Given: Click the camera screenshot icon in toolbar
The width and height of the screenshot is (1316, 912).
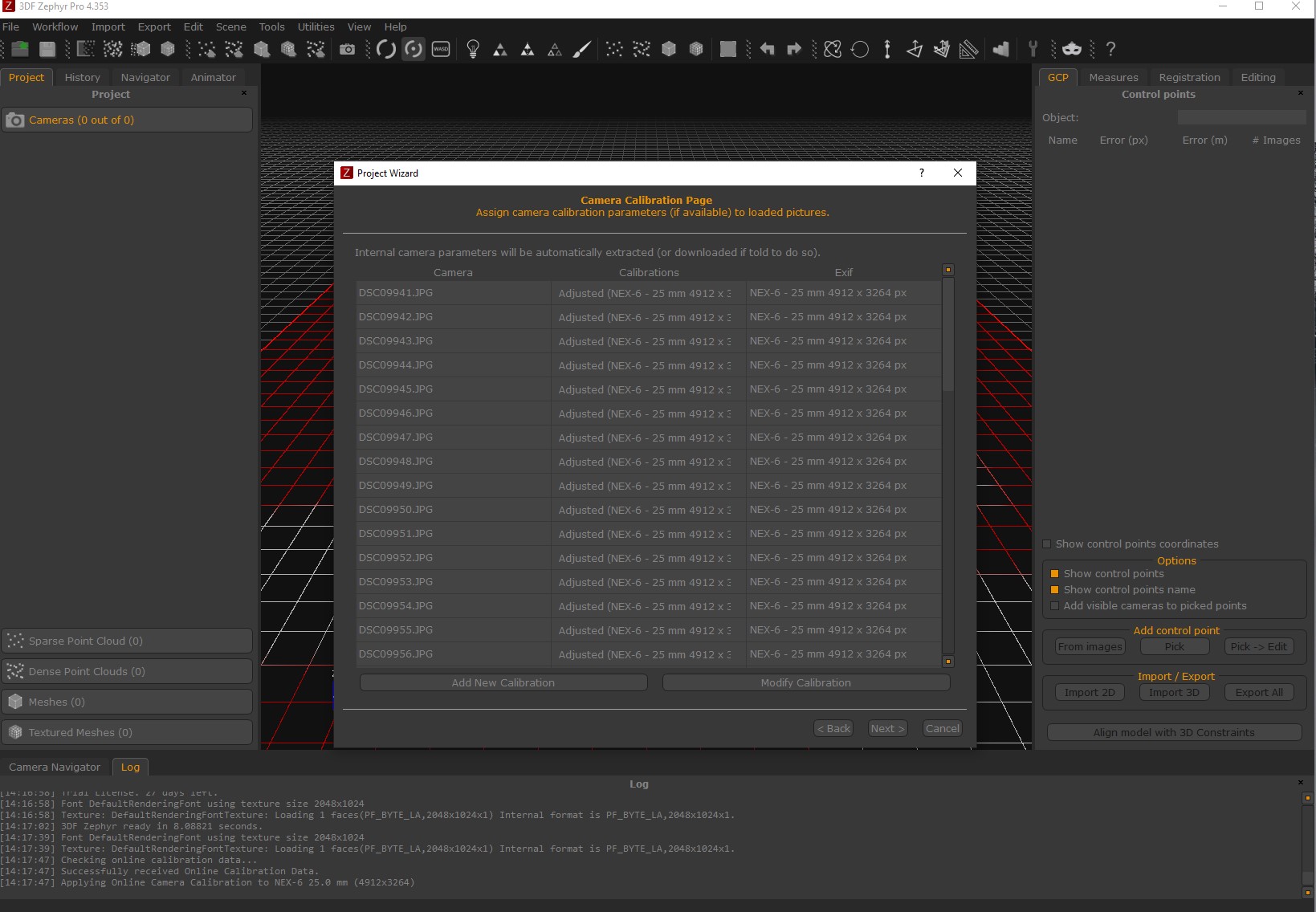Looking at the screenshot, I should [x=347, y=49].
